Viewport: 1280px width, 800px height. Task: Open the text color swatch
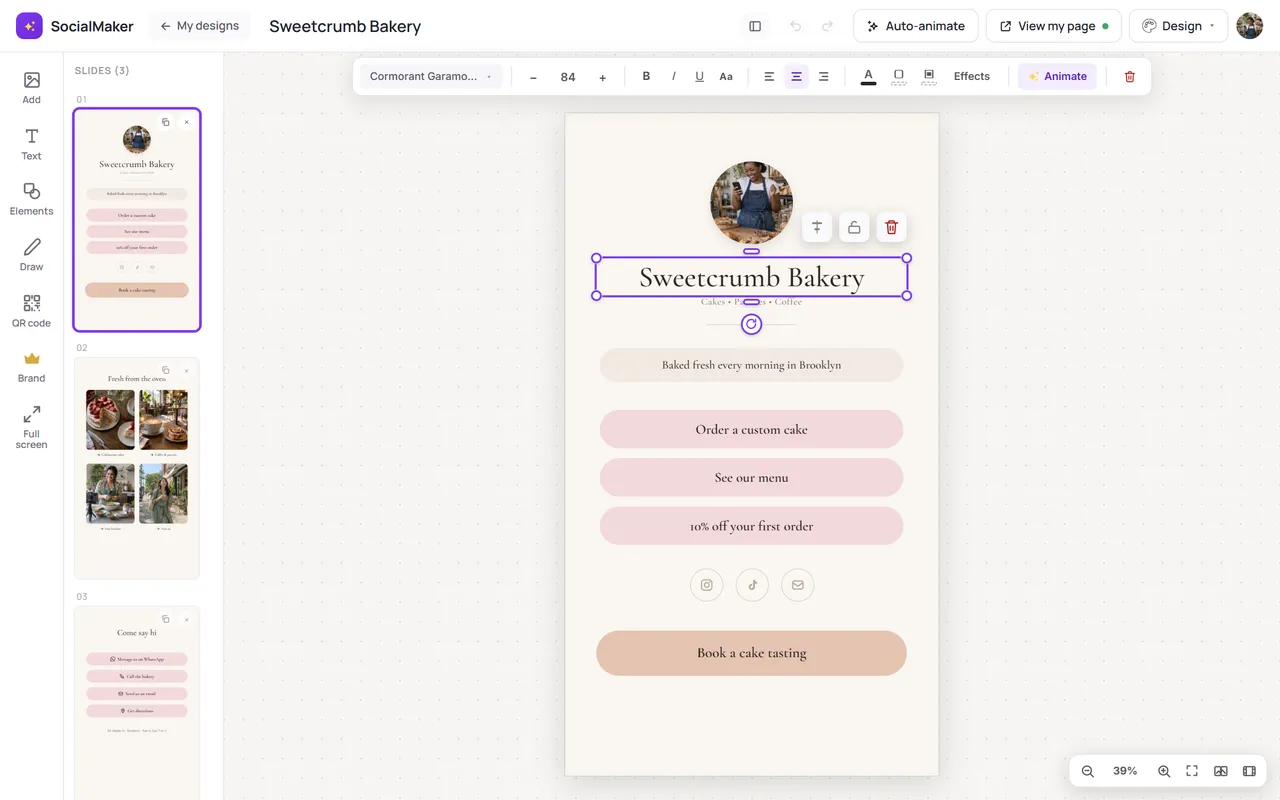click(868, 76)
